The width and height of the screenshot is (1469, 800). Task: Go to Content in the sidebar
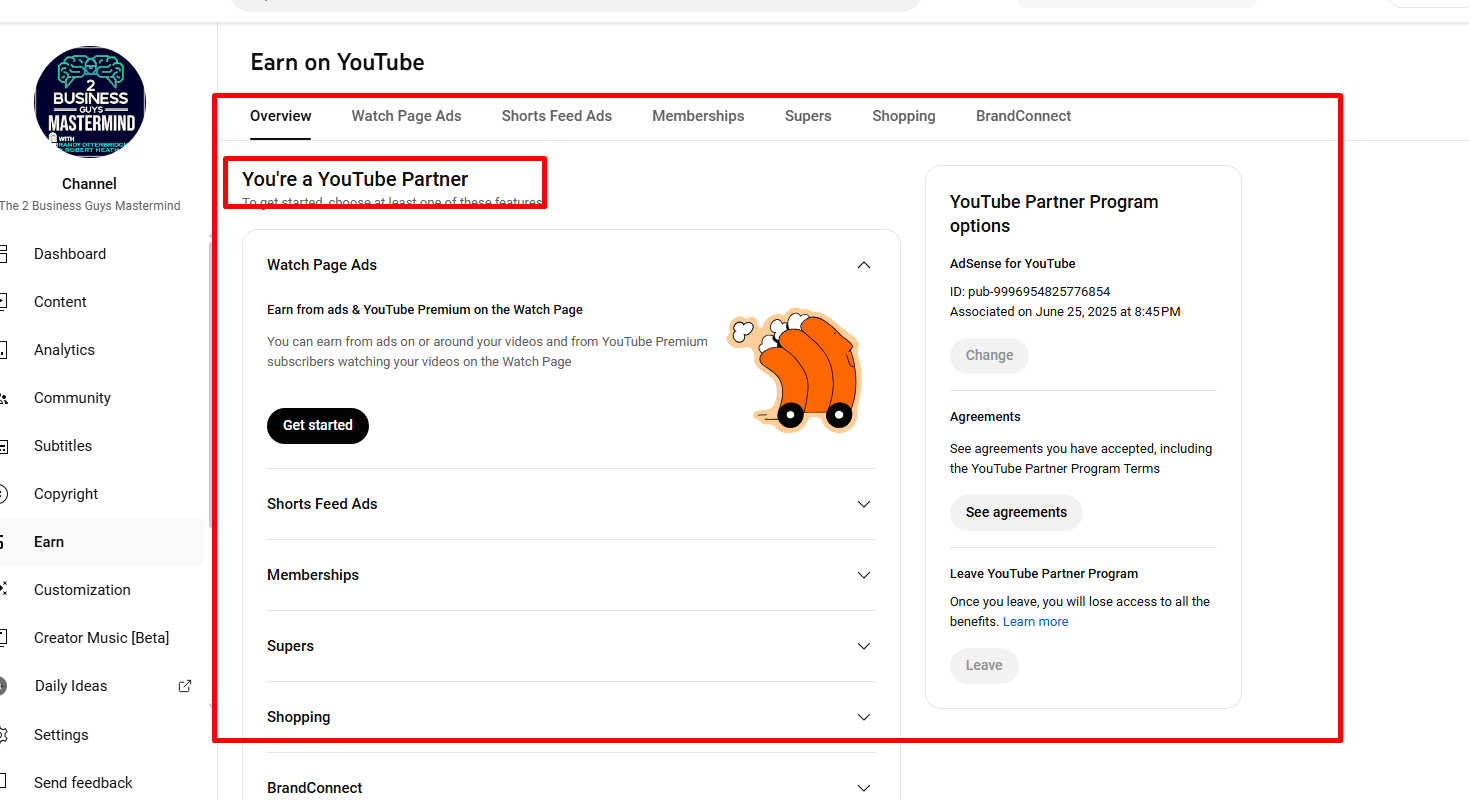[60, 302]
